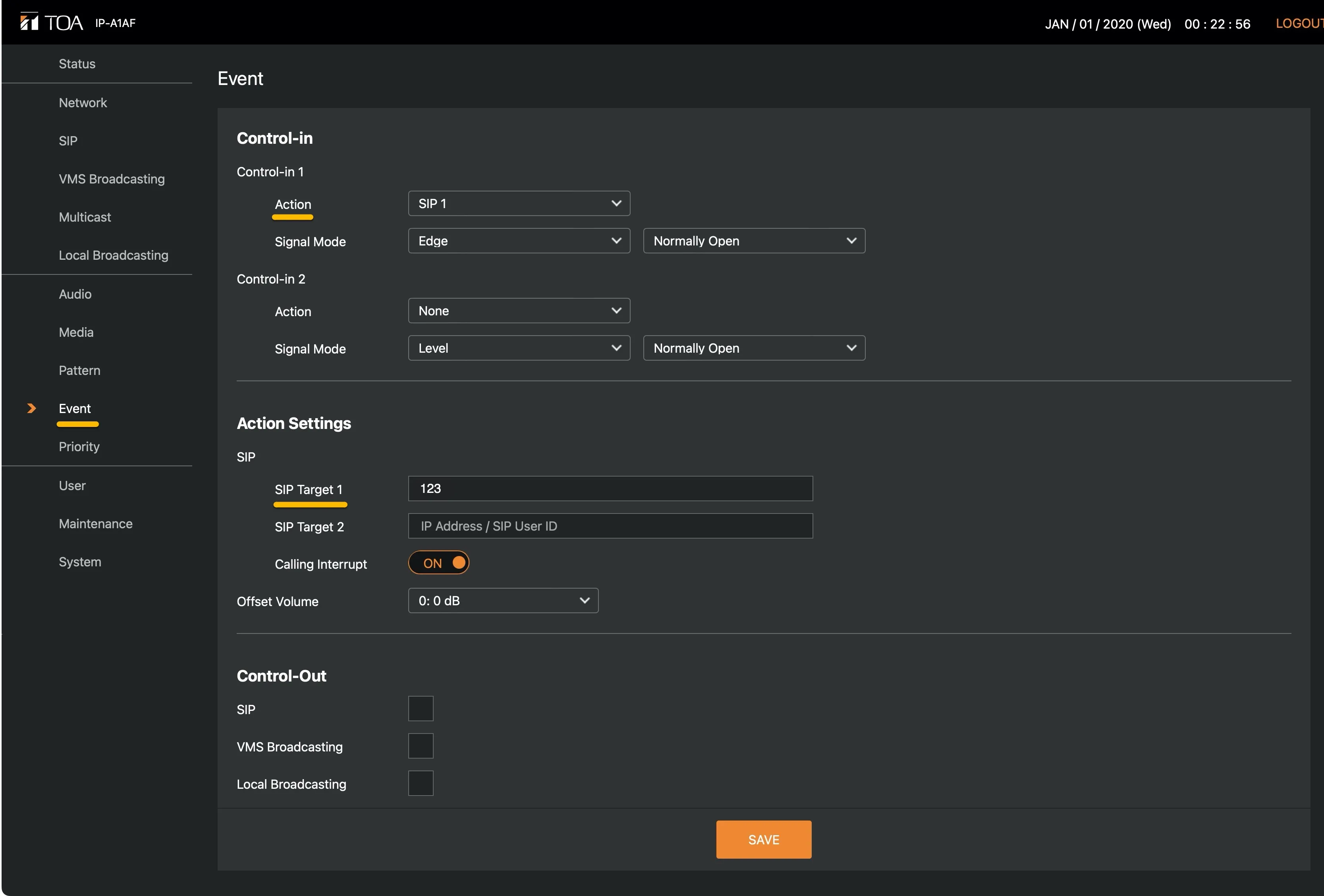
Task: Click the orange arrow beside Event
Action: tap(32, 408)
